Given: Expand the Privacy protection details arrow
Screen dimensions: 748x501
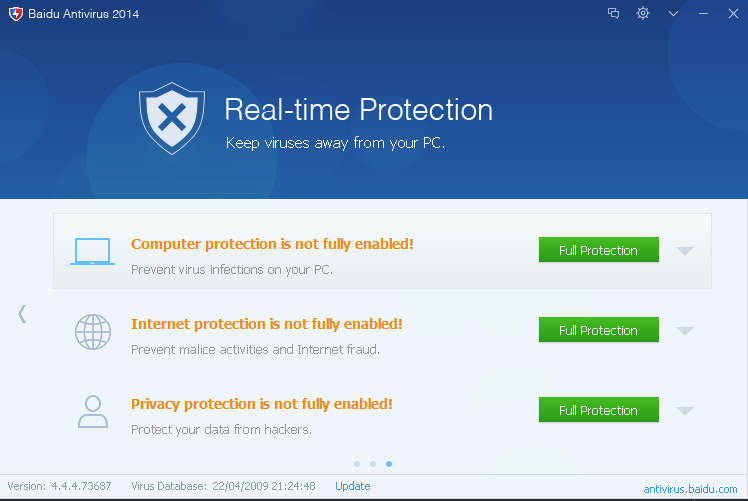Looking at the screenshot, I should pos(685,411).
